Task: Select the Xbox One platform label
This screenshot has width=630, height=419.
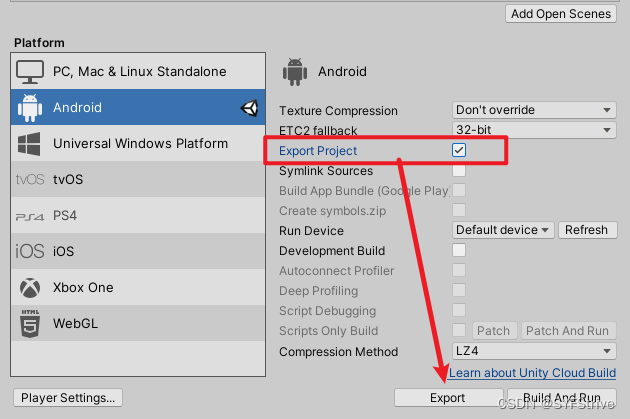Action: tap(83, 288)
